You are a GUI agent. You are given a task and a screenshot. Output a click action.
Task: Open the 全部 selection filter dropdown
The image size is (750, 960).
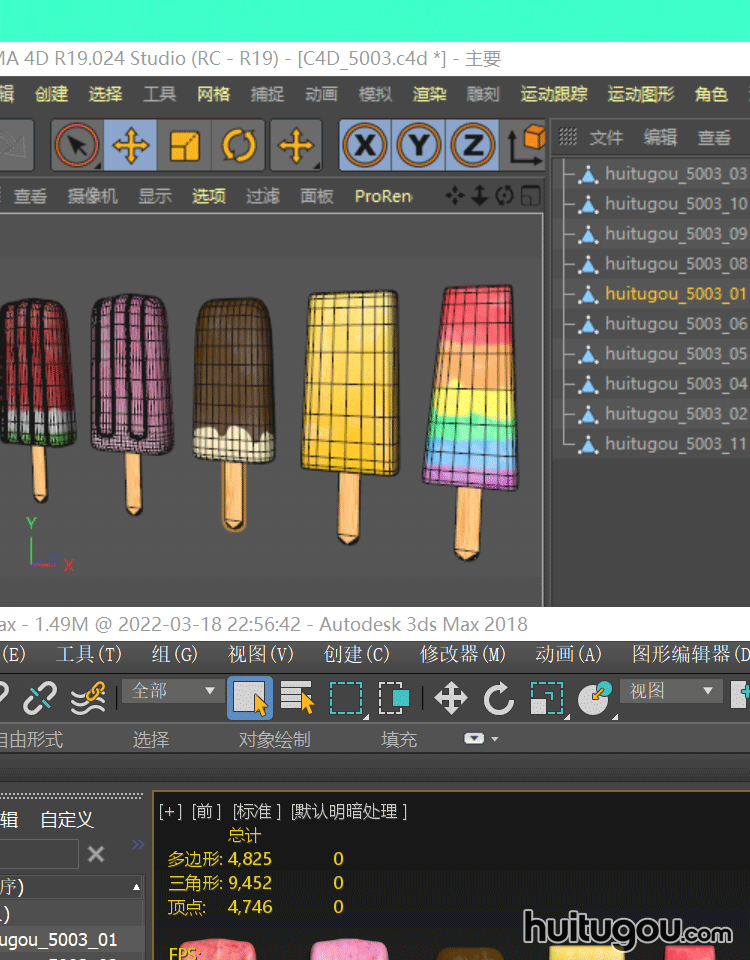171,691
